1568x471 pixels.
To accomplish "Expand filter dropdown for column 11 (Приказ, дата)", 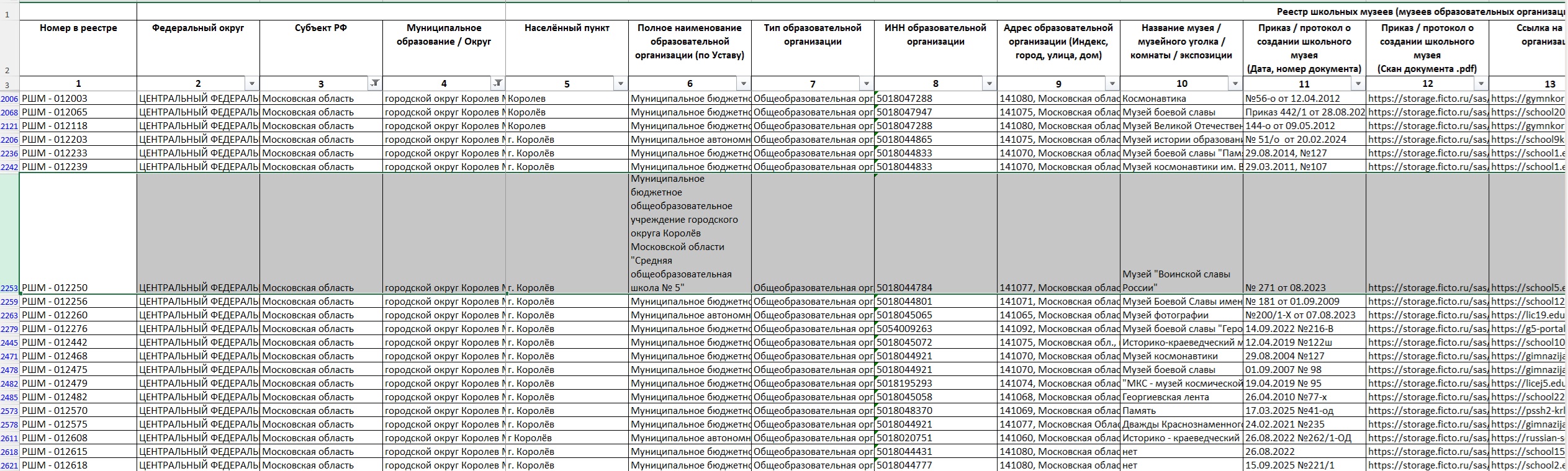I will click(1358, 83).
